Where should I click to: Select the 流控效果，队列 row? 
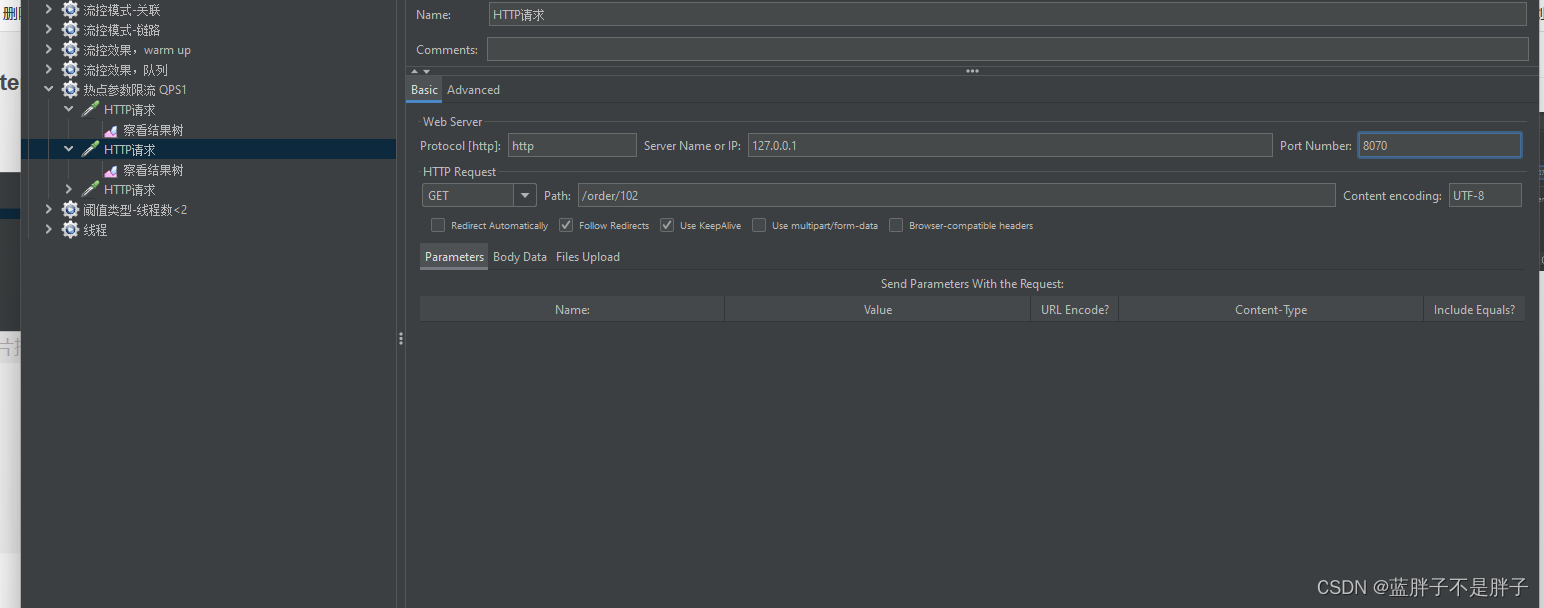tap(125, 70)
